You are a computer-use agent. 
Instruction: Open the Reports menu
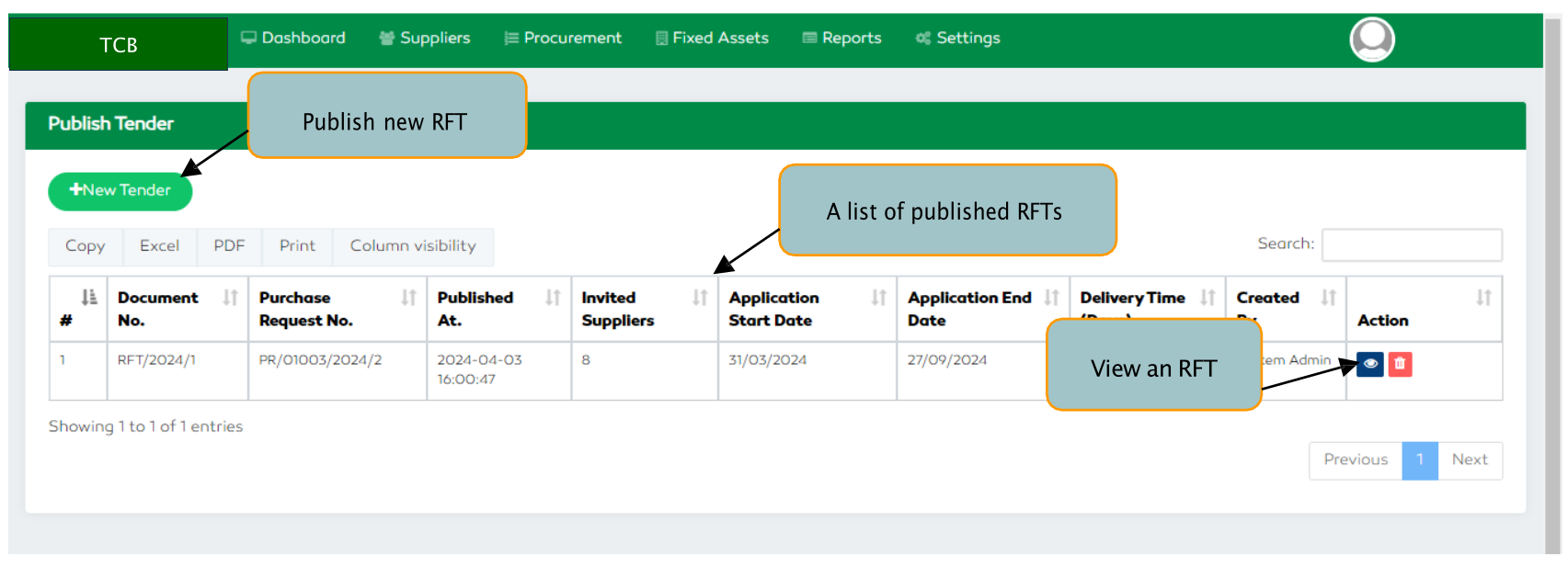click(x=841, y=38)
